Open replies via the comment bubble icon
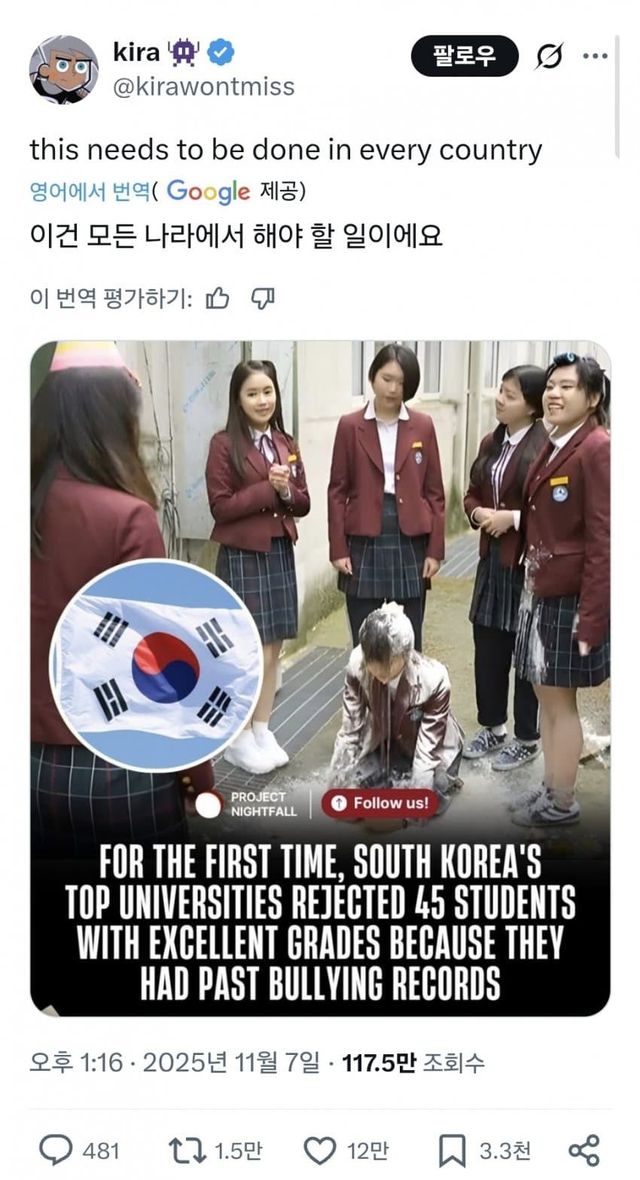Image resolution: width=640 pixels, height=1180 pixels. (54, 1150)
